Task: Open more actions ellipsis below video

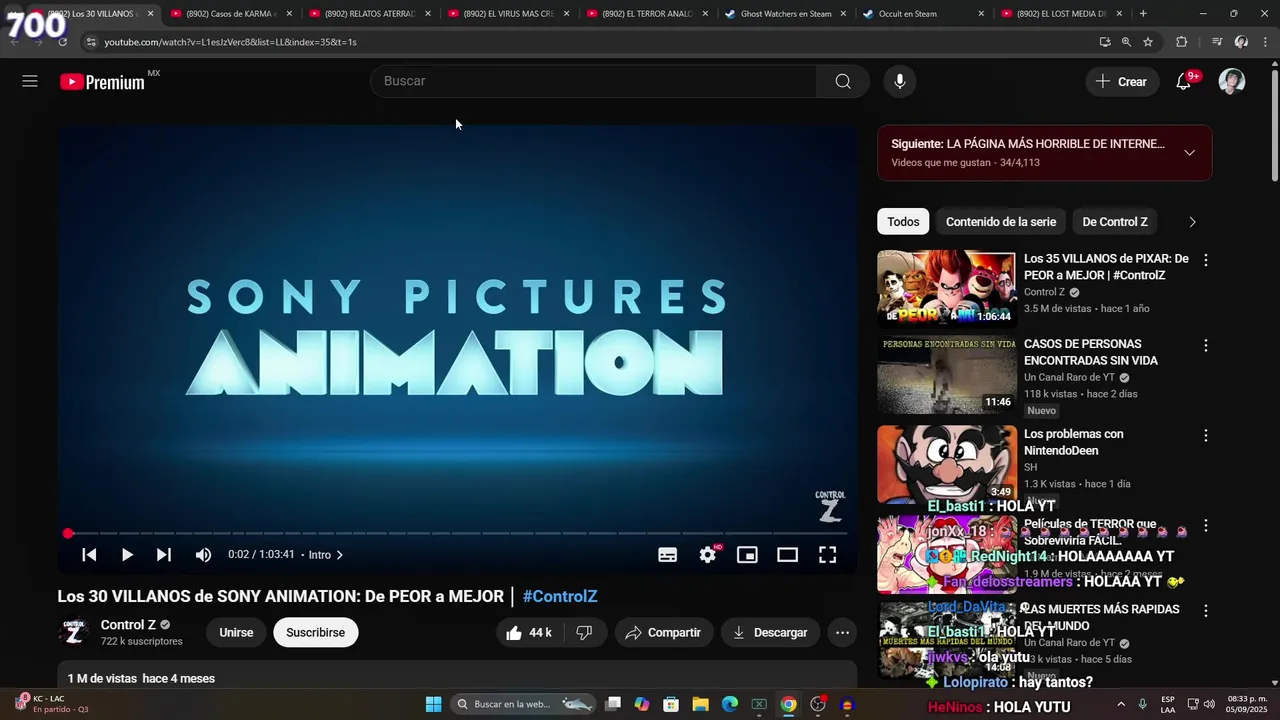Action: click(842, 633)
